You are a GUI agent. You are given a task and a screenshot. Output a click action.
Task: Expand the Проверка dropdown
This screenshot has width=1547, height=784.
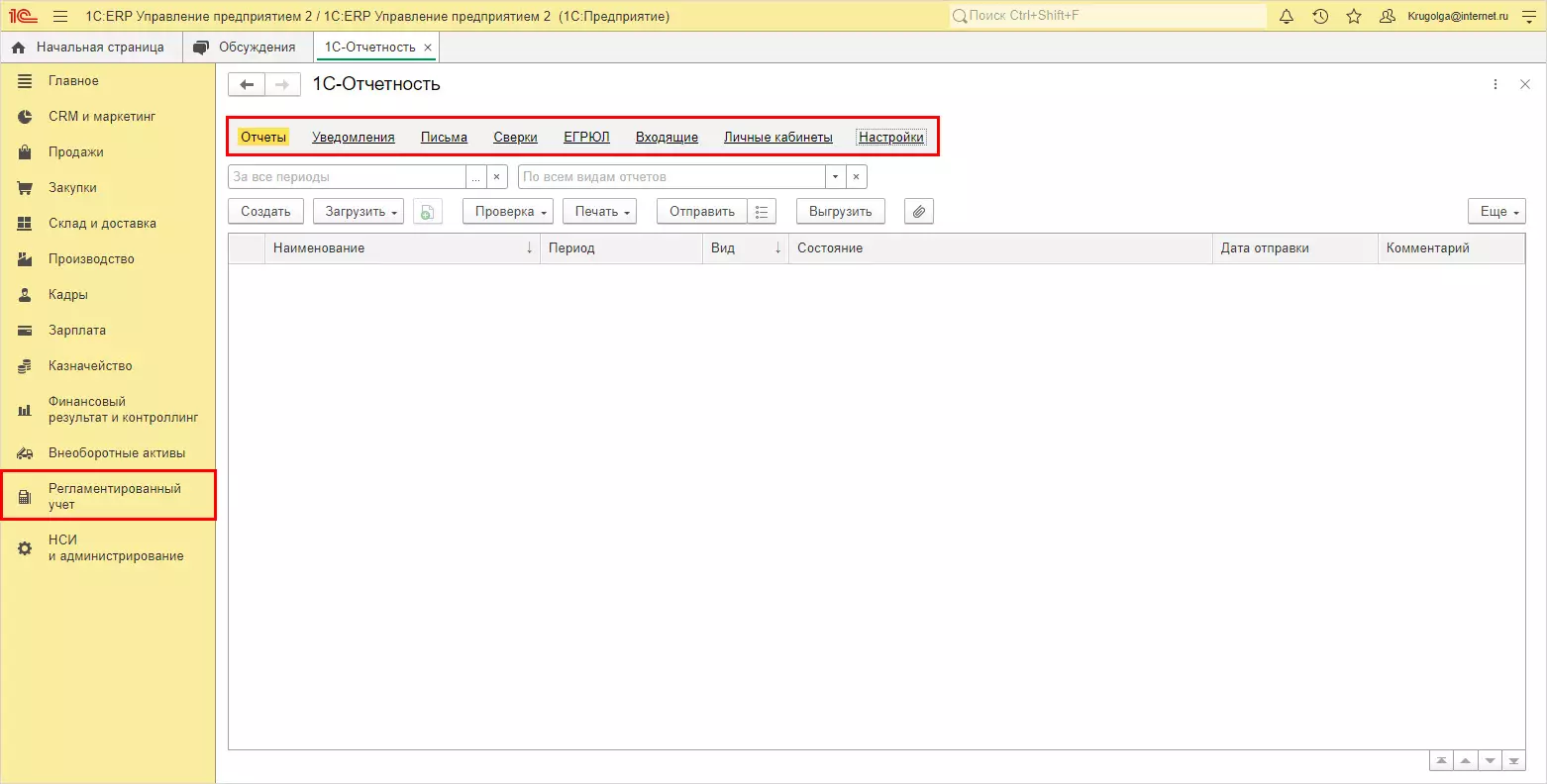pos(507,212)
